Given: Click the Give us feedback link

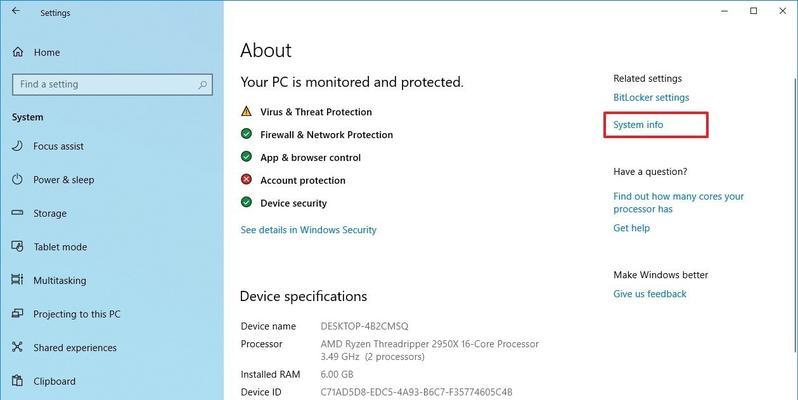Looking at the screenshot, I should [649, 294].
